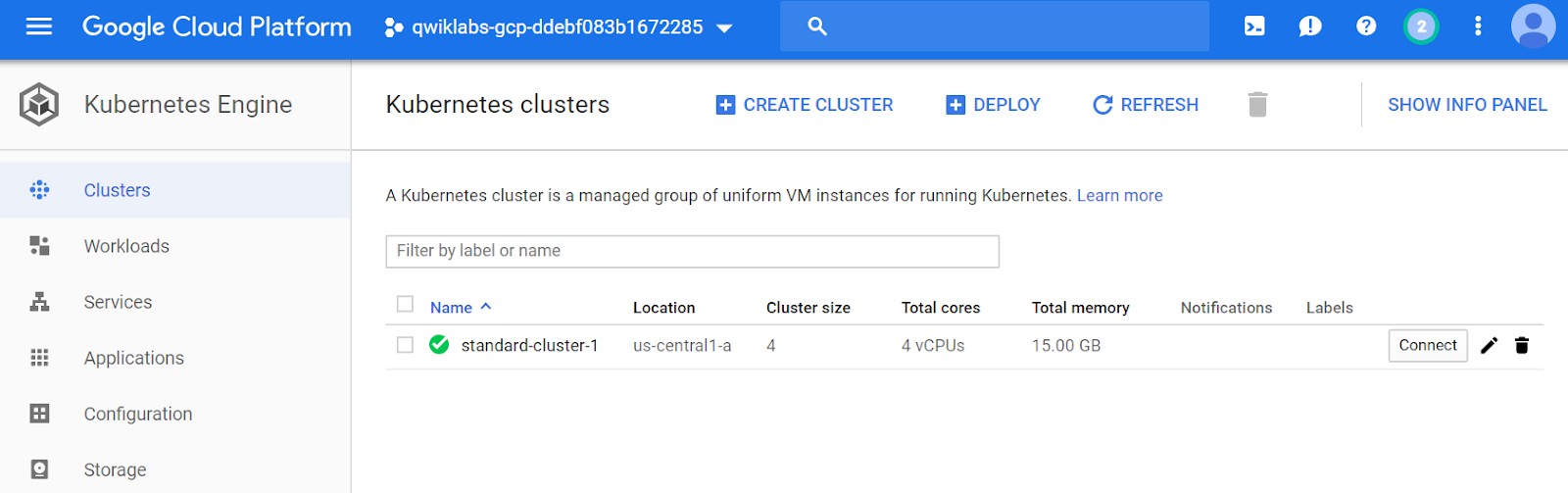Open the help question mark icon
This screenshot has height=493, width=1568.
click(1366, 26)
